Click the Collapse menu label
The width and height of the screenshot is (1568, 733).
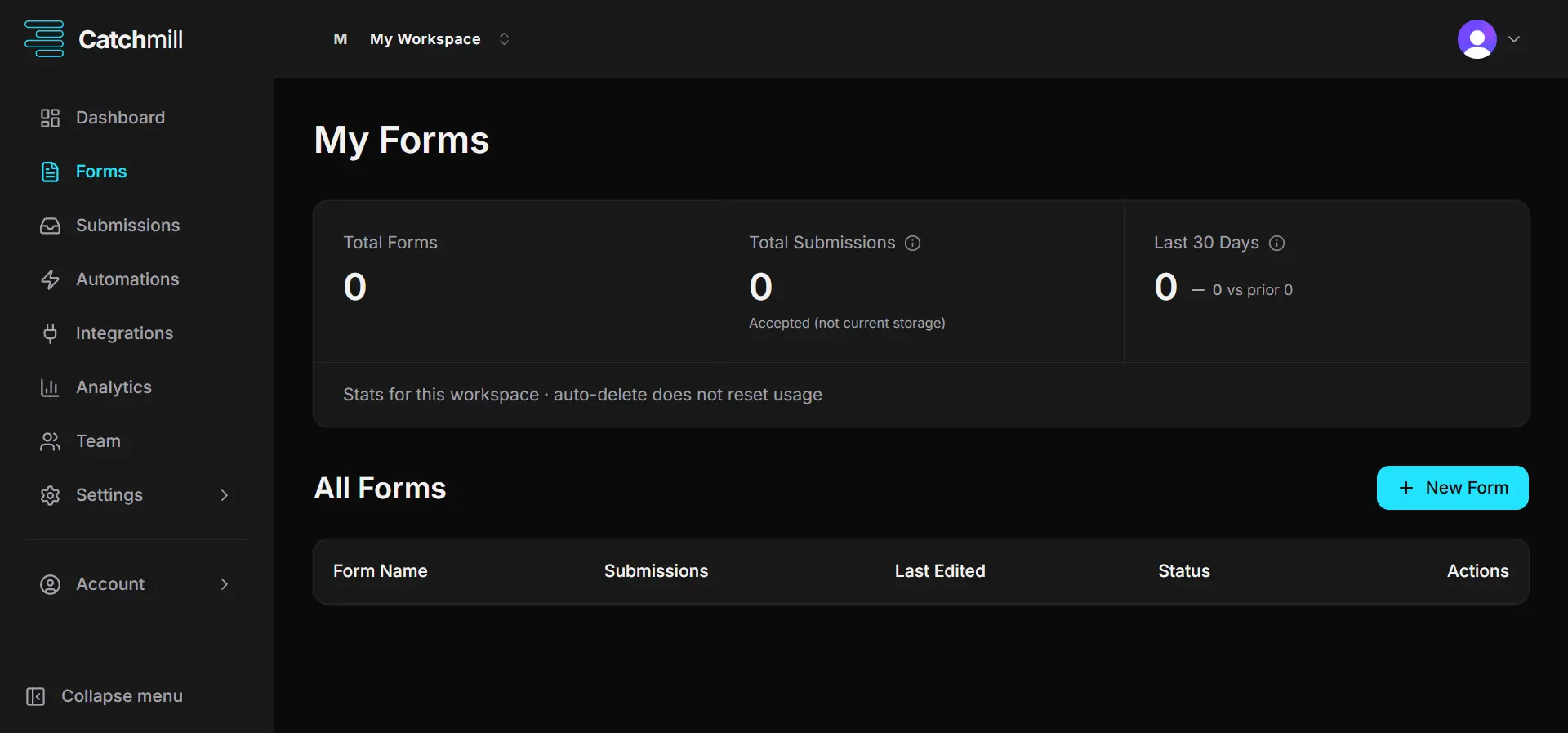(122, 696)
